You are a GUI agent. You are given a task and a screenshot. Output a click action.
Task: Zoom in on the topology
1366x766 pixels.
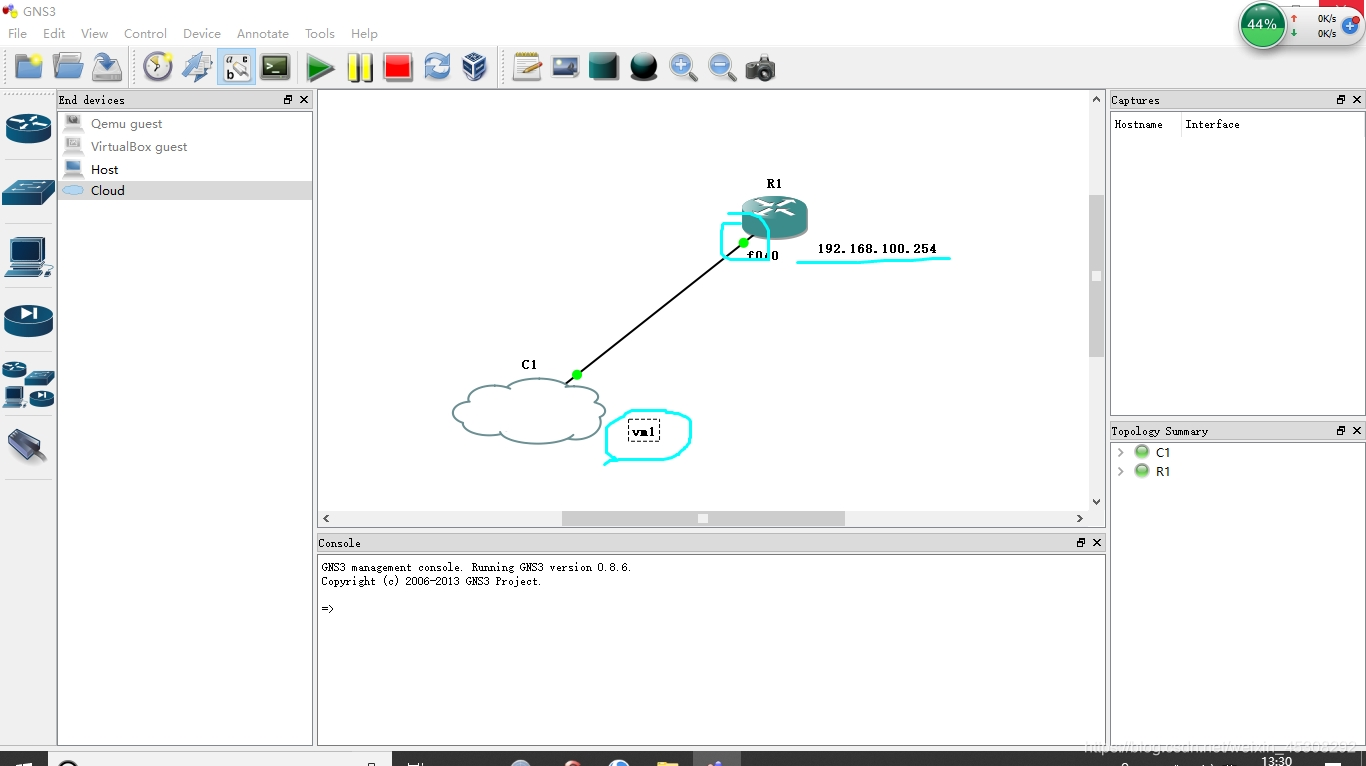[x=683, y=67]
